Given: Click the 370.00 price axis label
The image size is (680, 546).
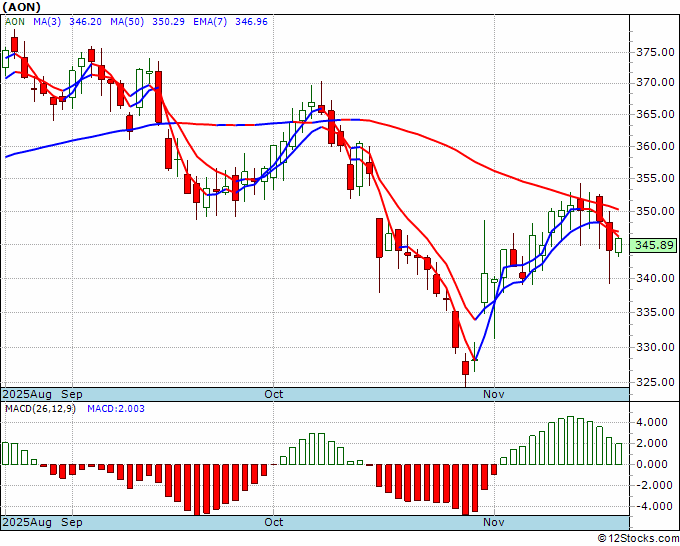Looking at the screenshot, I should pos(655,82).
